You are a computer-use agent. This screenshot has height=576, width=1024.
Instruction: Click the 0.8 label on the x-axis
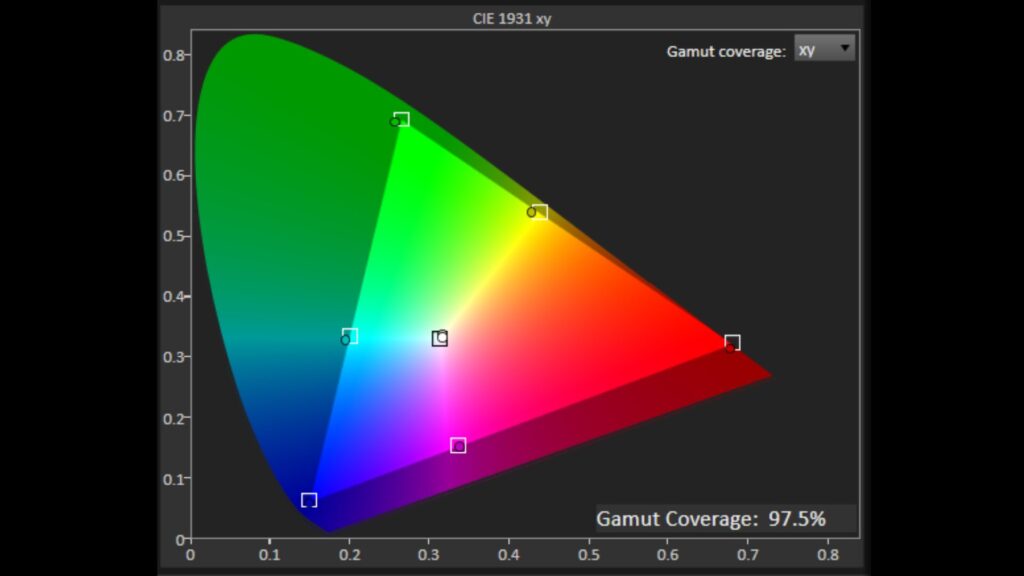(x=827, y=553)
